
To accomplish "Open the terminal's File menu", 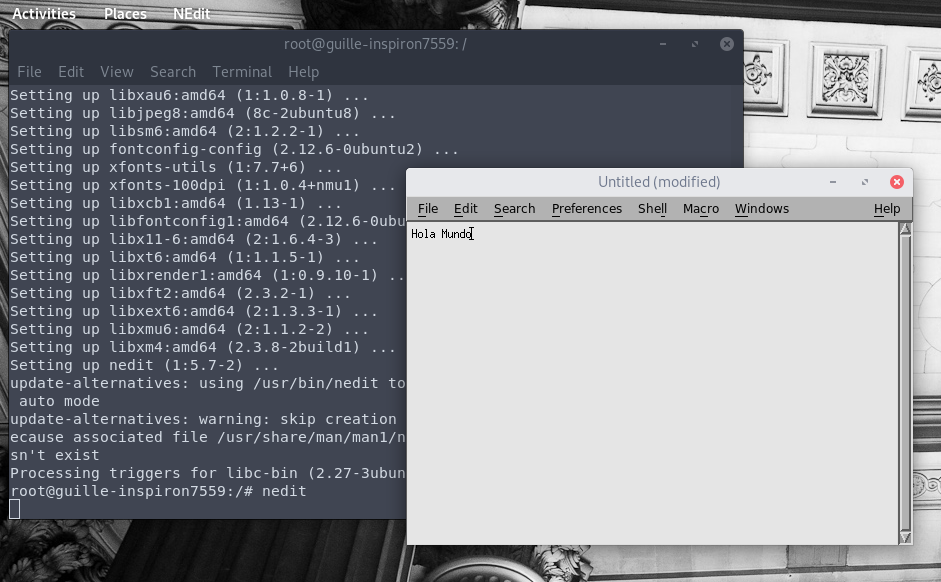I will pos(29,72).
